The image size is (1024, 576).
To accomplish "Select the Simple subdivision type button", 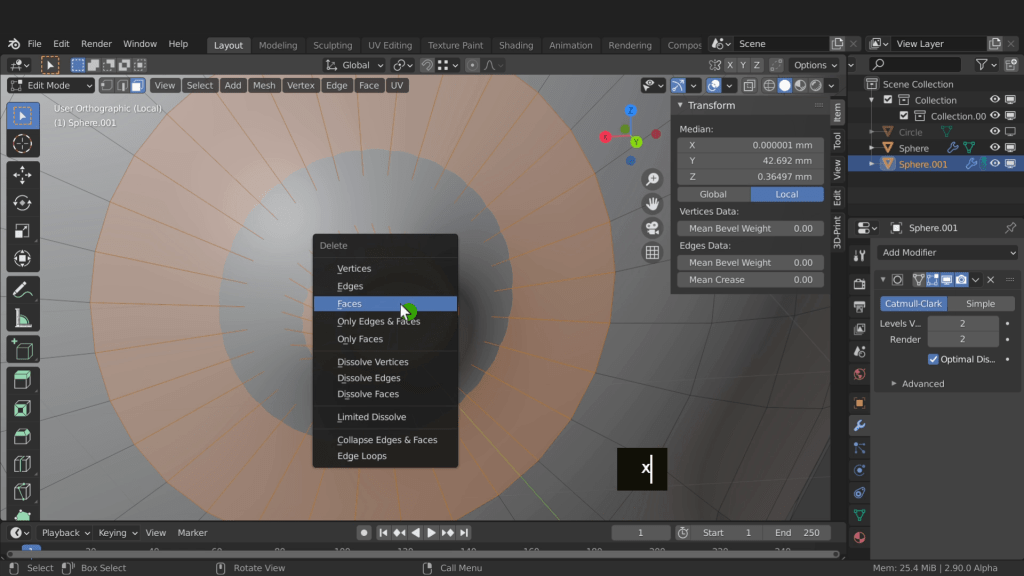I will [980, 304].
